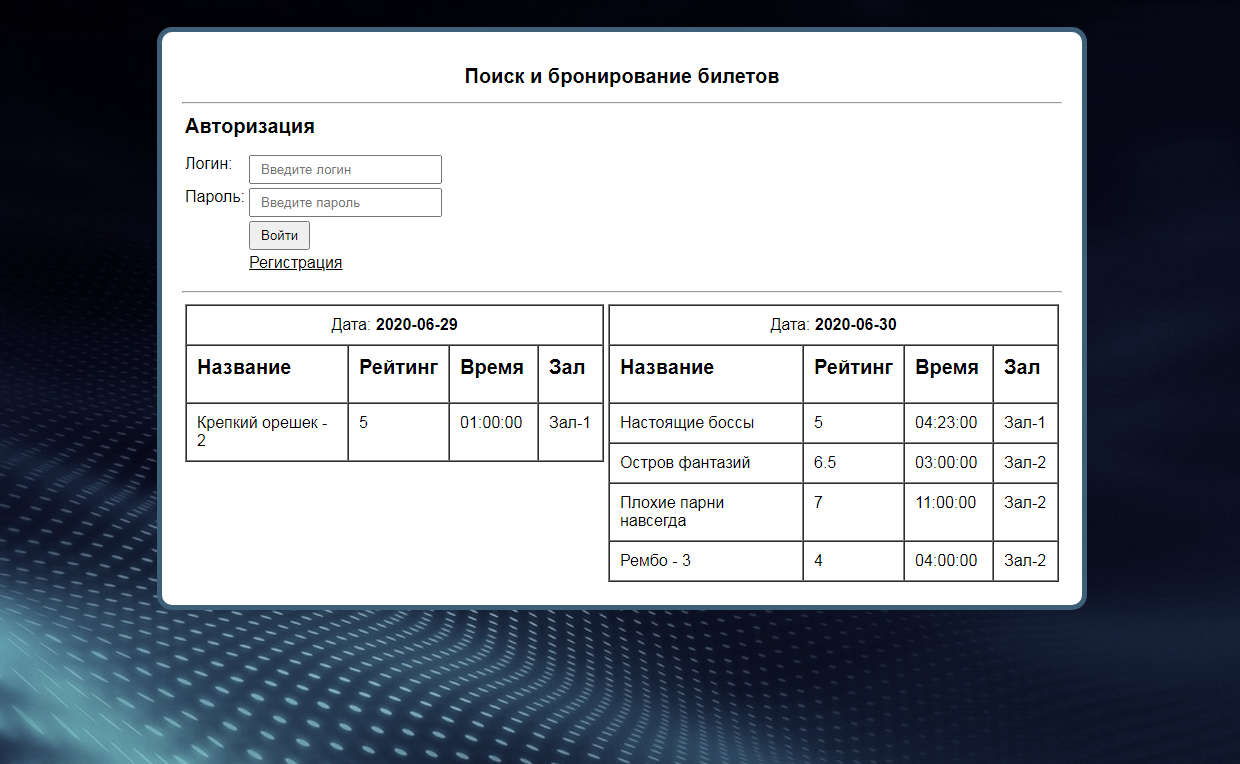Click the date 2020-06-29 header

pos(394,325)
